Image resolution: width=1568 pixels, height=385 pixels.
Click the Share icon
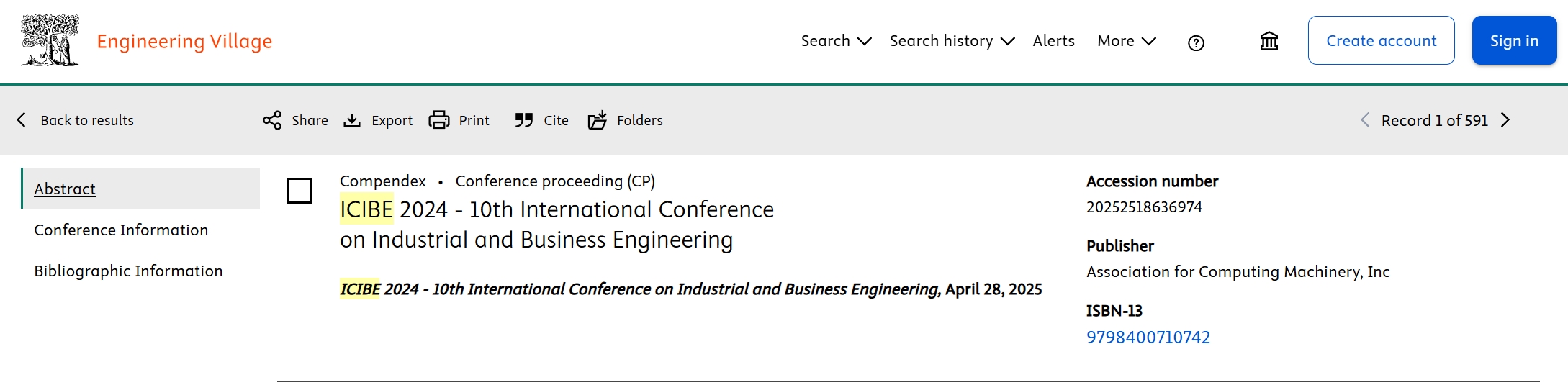pyautogui.click(x=272, y=120)
